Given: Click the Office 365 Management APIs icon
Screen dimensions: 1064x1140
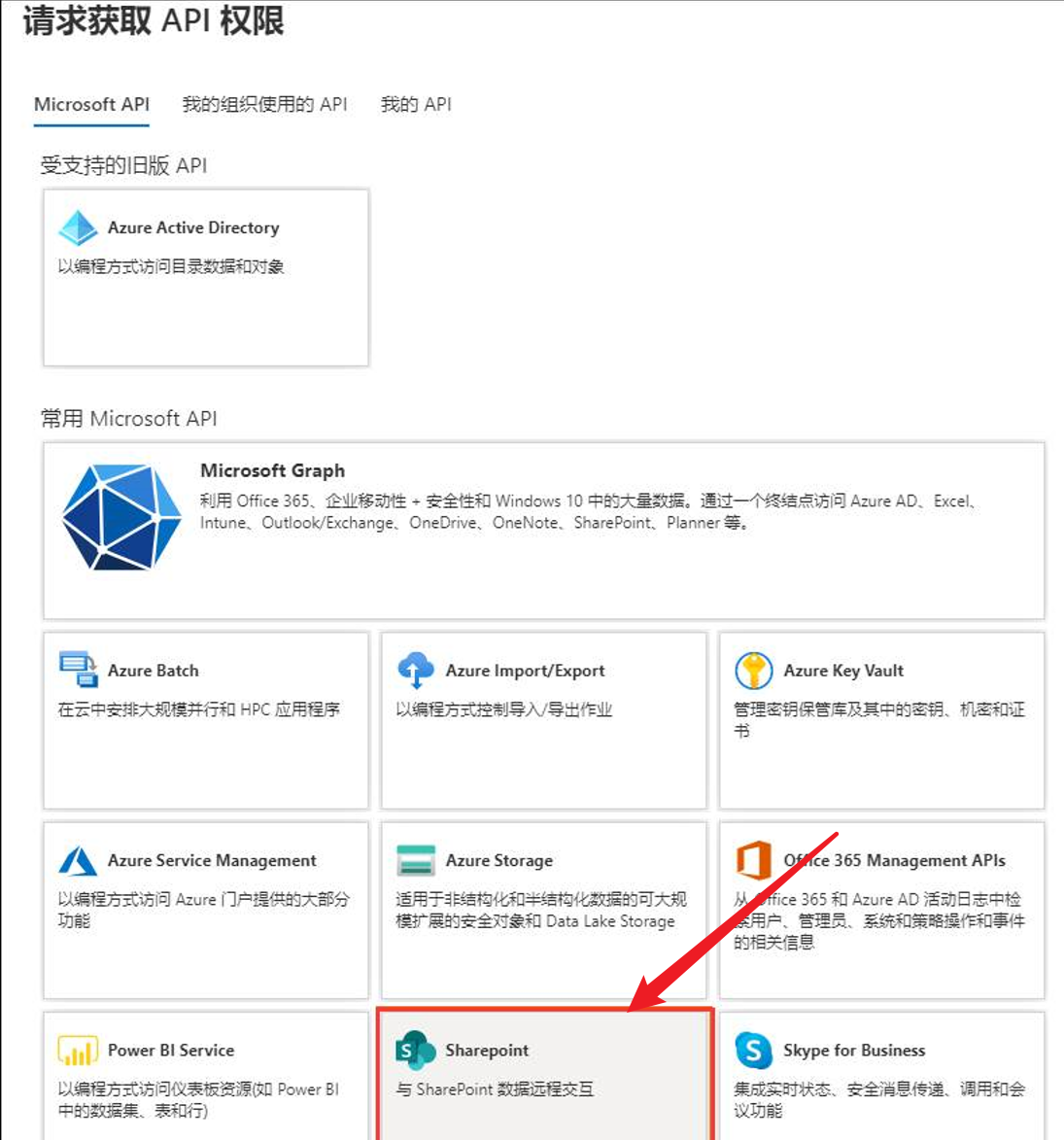Looking at the screenshot, I should tap(754, 860).
